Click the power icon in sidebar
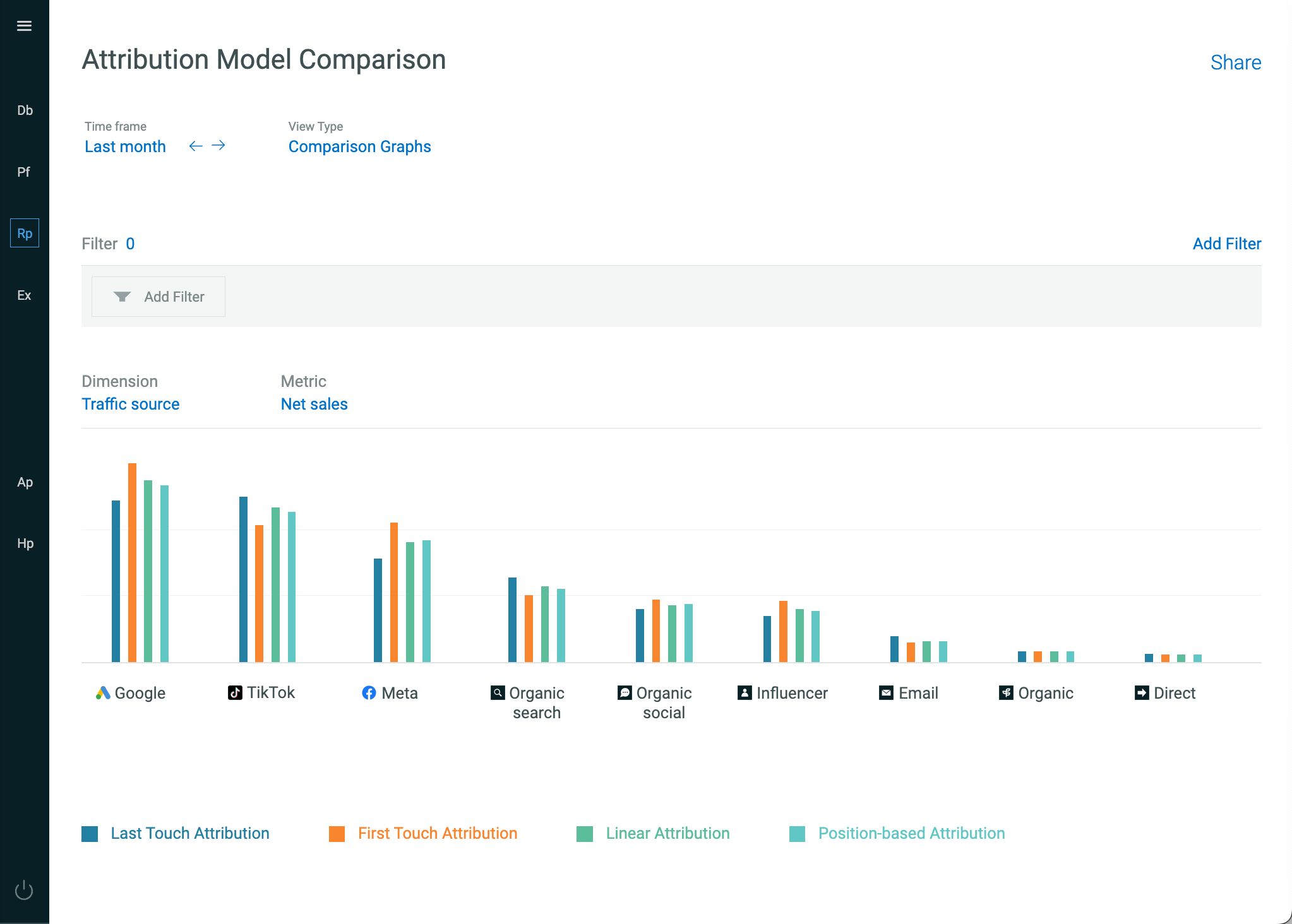 24,890
